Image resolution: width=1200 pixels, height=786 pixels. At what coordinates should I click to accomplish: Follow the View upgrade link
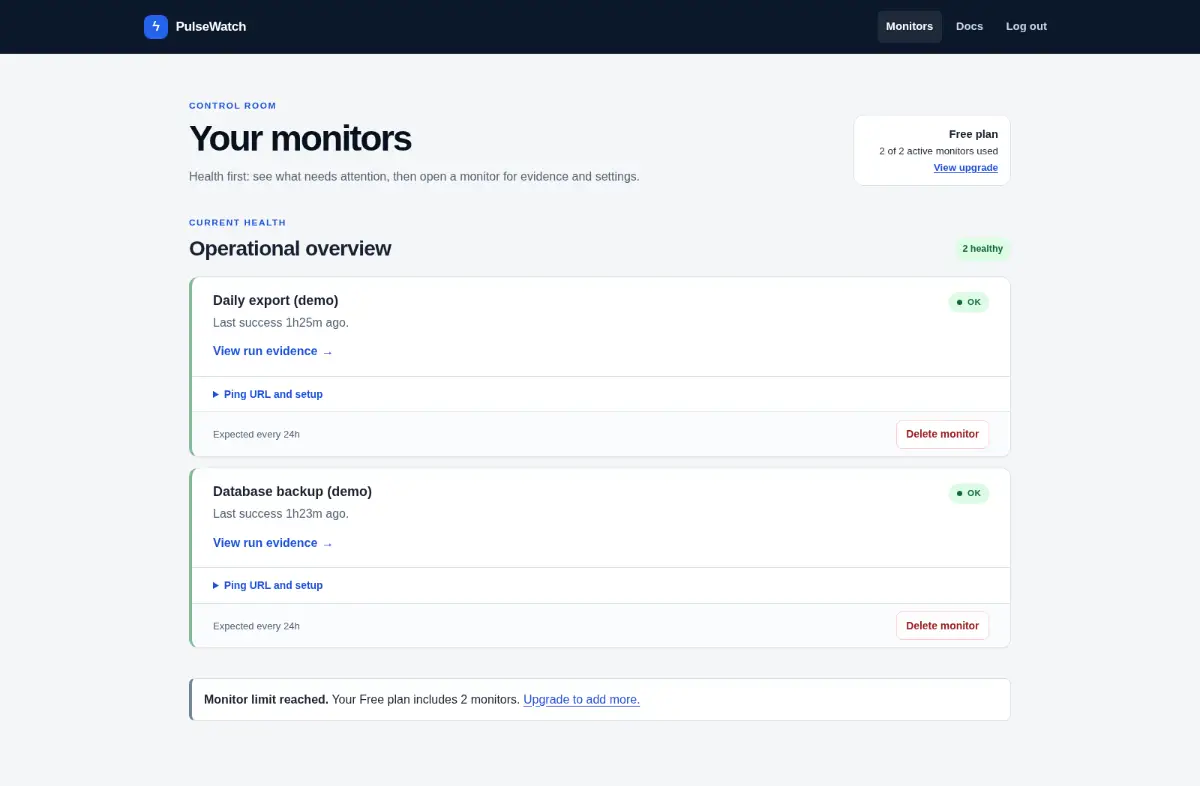966,168
